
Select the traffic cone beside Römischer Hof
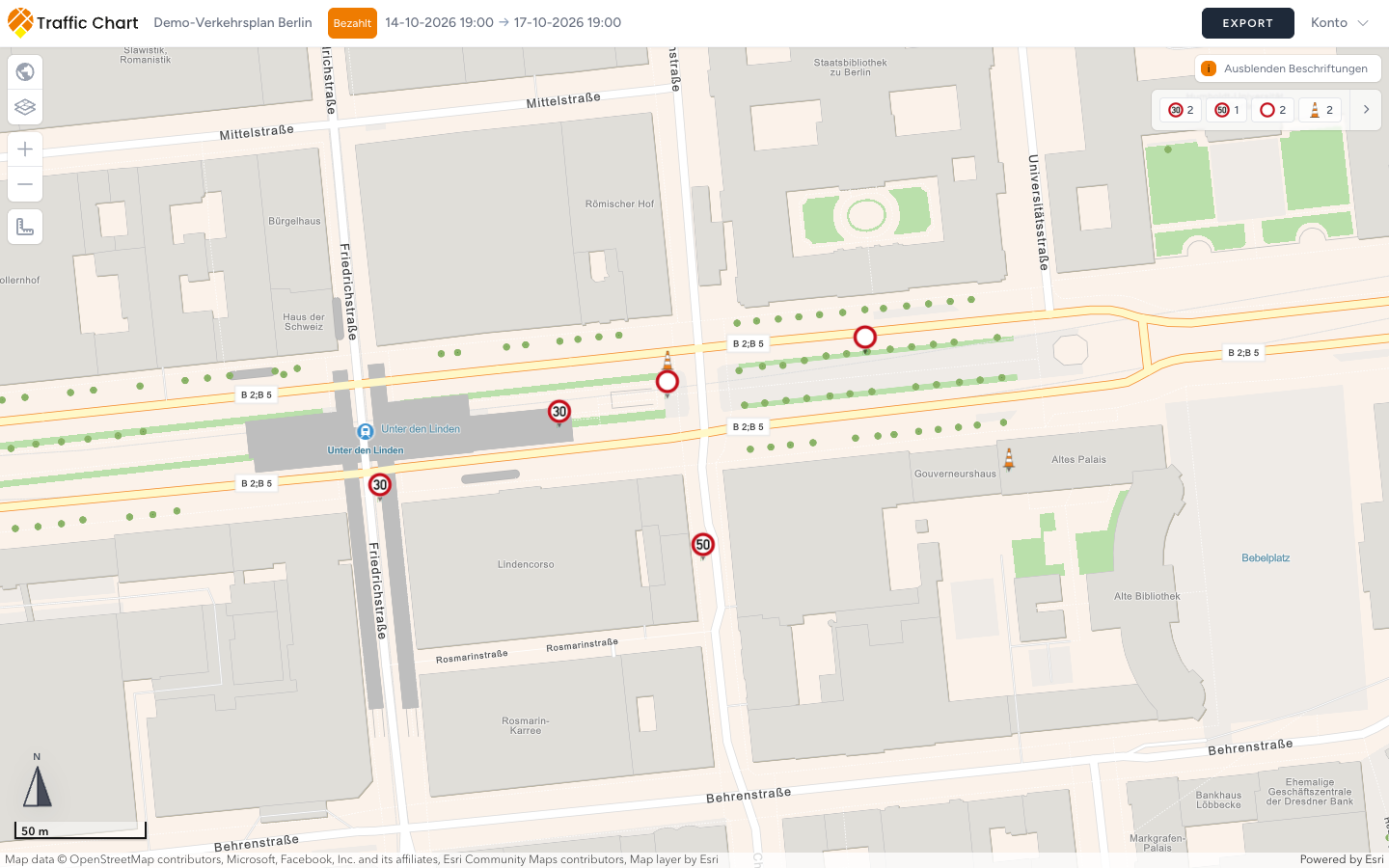click(667, 361)
